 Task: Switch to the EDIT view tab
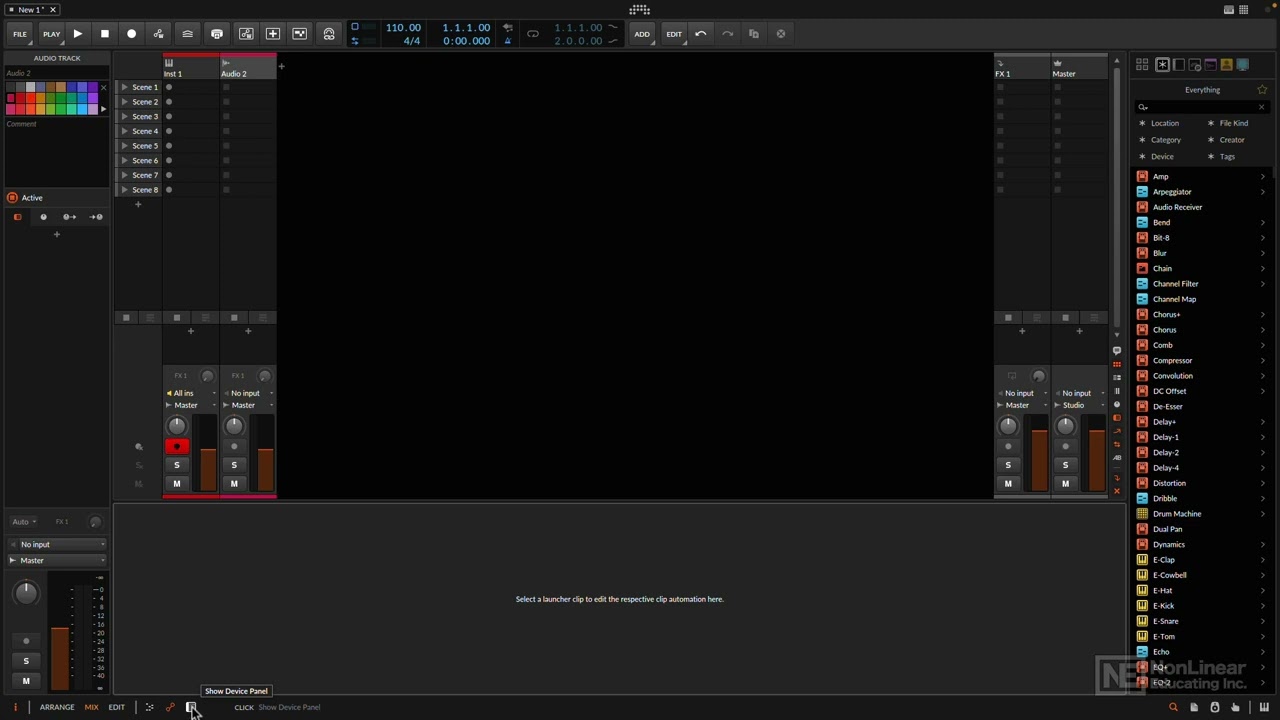click(x=117, y=707)
